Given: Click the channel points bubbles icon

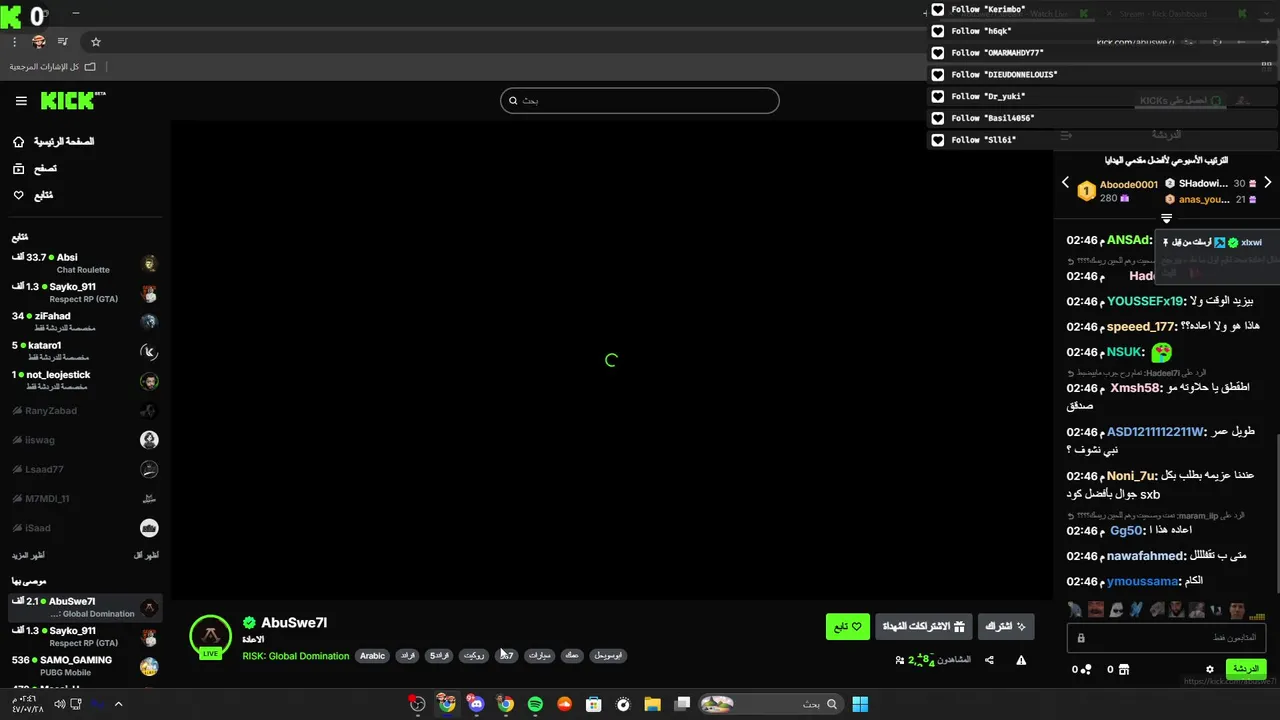Looking at the screenshot, I should tap(1087, 669).
